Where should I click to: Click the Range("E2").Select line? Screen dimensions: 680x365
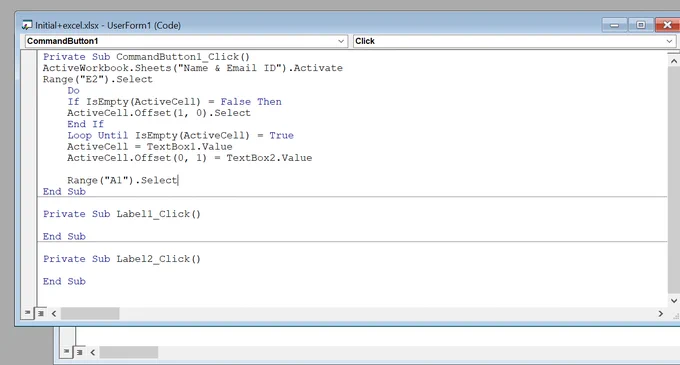(98, 79)
